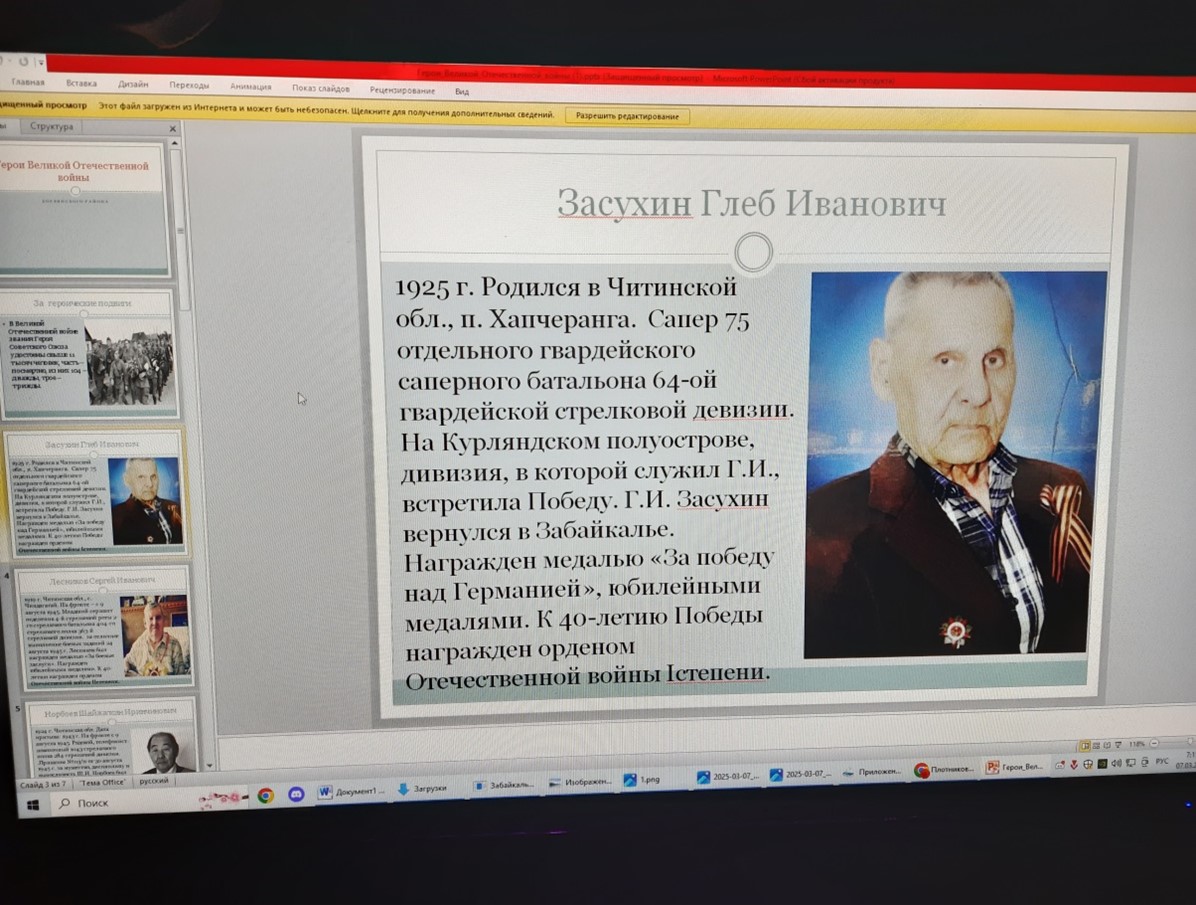Open Google Chrome from taskbar
Viewport: 1196px width, 905px height.
(265, 796)
